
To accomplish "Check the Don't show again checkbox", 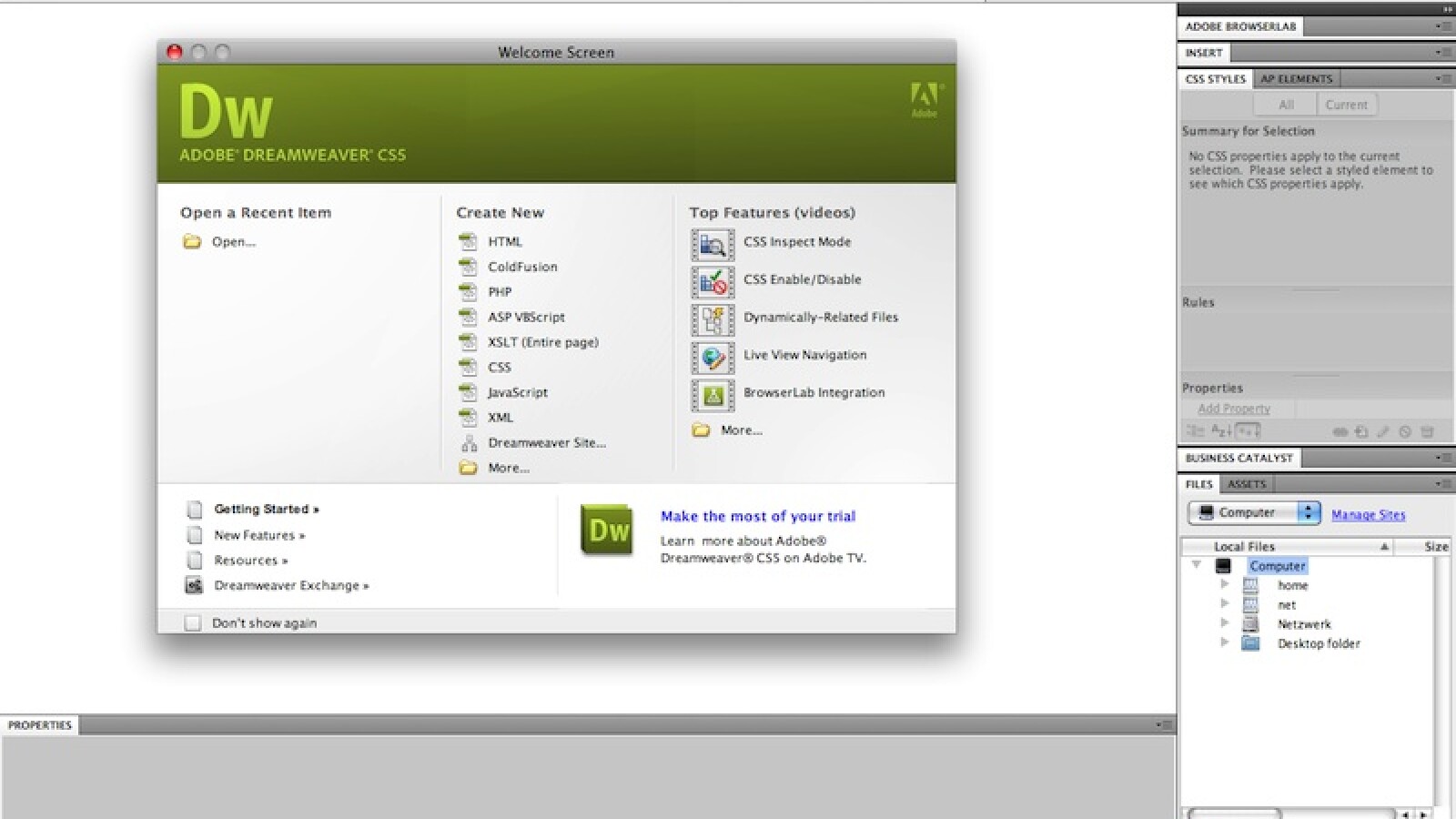I will click(193, 622).
